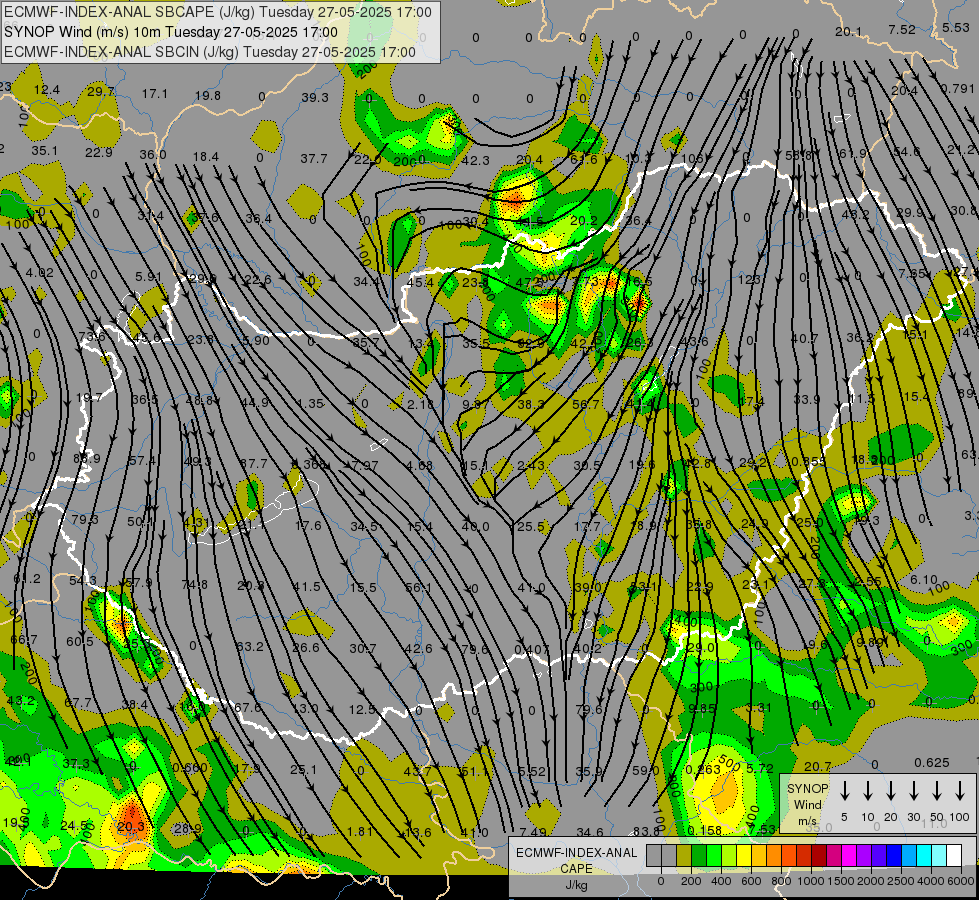The height and width of the screenshot is (900, 979).
Task: Click the map value '1.35'
Action: click(310, 403)
